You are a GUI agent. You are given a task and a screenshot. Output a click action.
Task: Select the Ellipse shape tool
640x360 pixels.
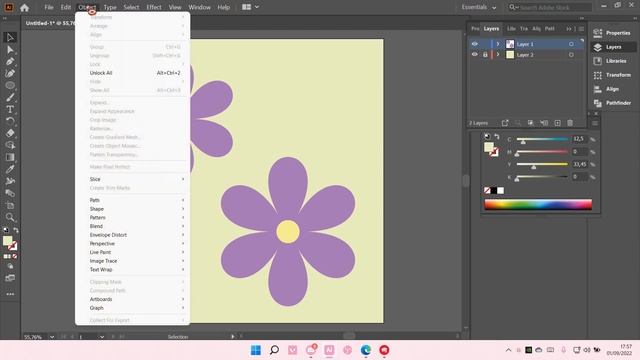click(x=10, y=85)
